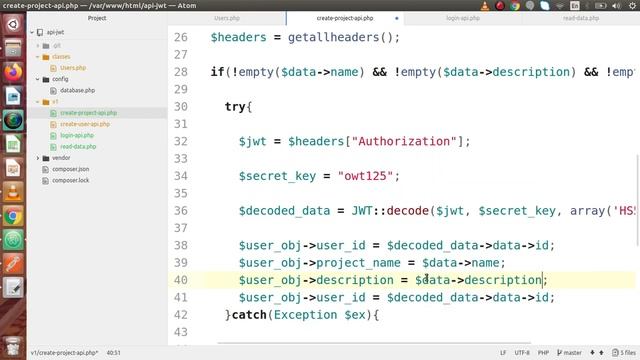Collapse the config folder
Image resolution: width=640 pixels, height=360 pixels.
38,79
